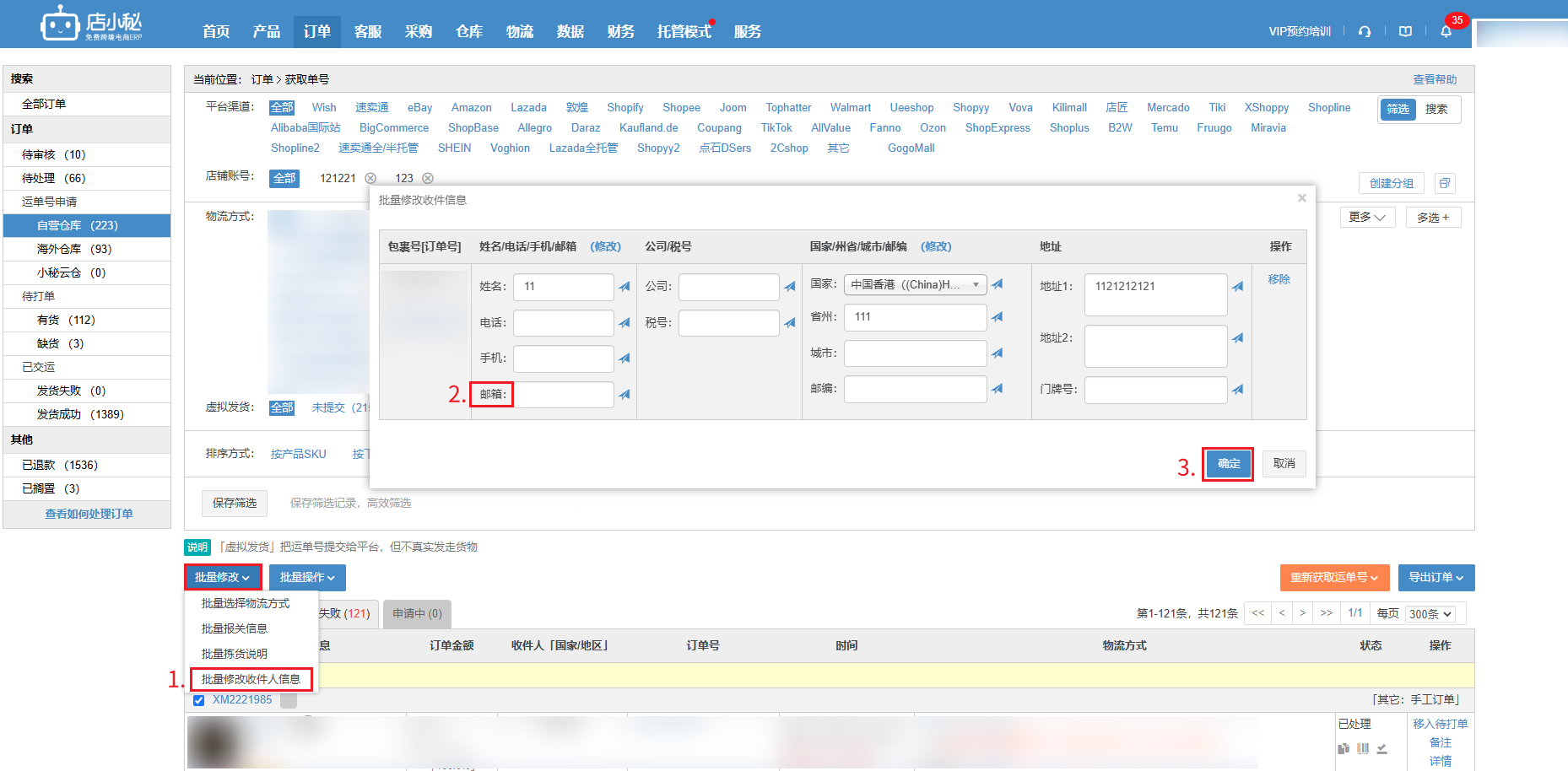Click the checkmark stamp icon under 已处理
This screenshot has height=771, width=1568.
pyautogui.click(x=1382, y=748)
